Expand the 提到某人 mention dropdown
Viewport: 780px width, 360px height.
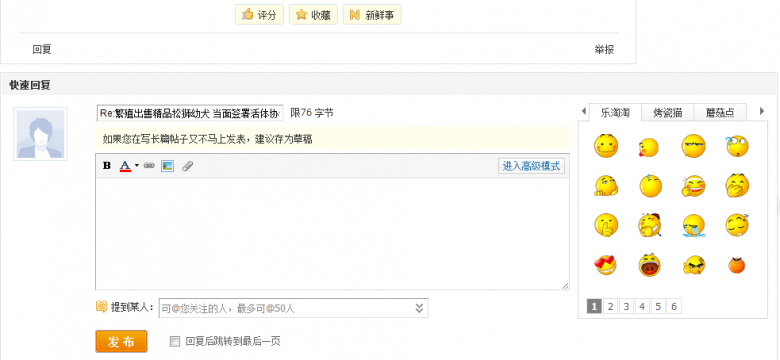pyautogui.click(x=419, y=308)
